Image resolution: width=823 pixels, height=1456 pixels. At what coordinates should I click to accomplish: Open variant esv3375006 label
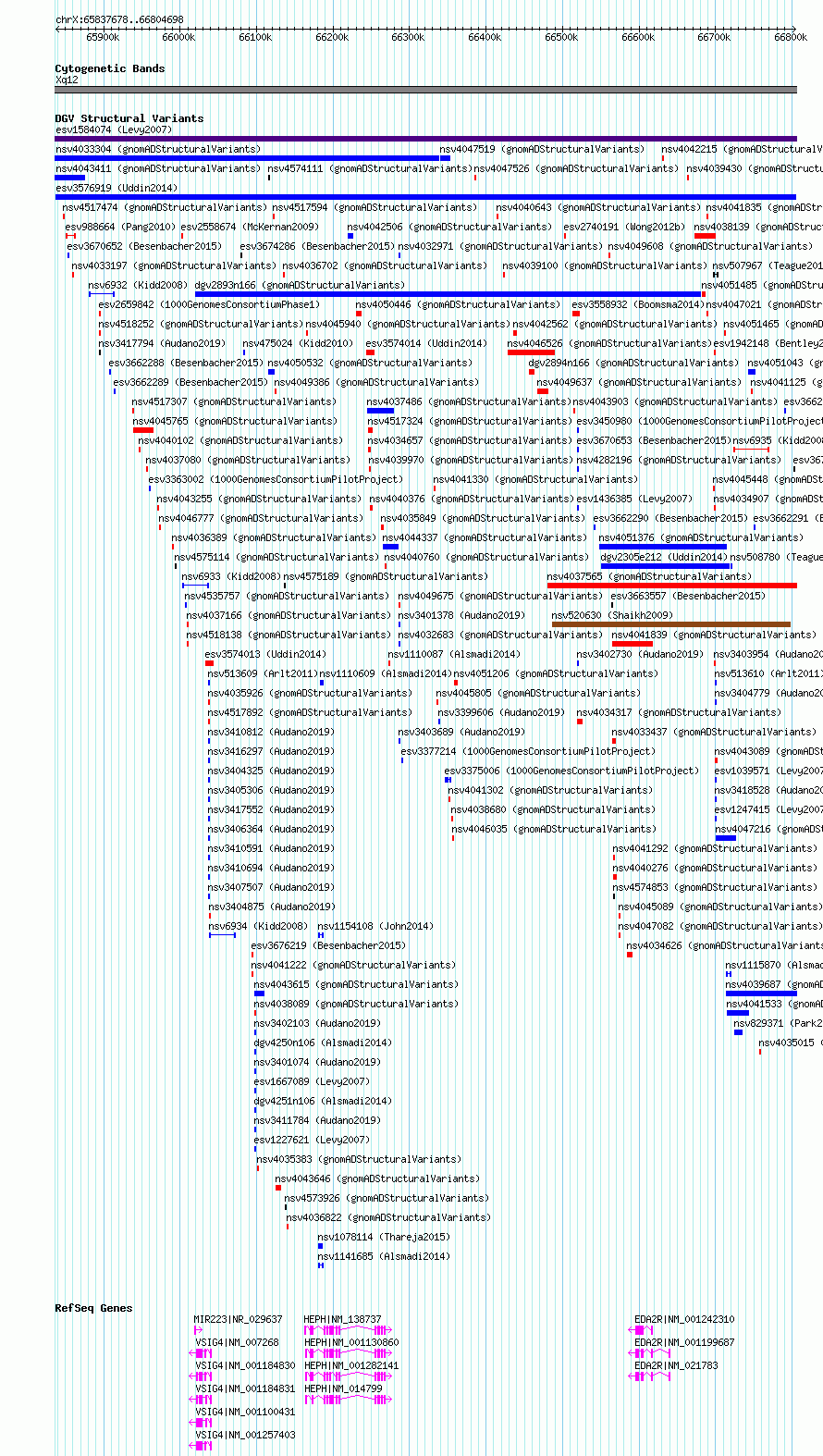571,771
